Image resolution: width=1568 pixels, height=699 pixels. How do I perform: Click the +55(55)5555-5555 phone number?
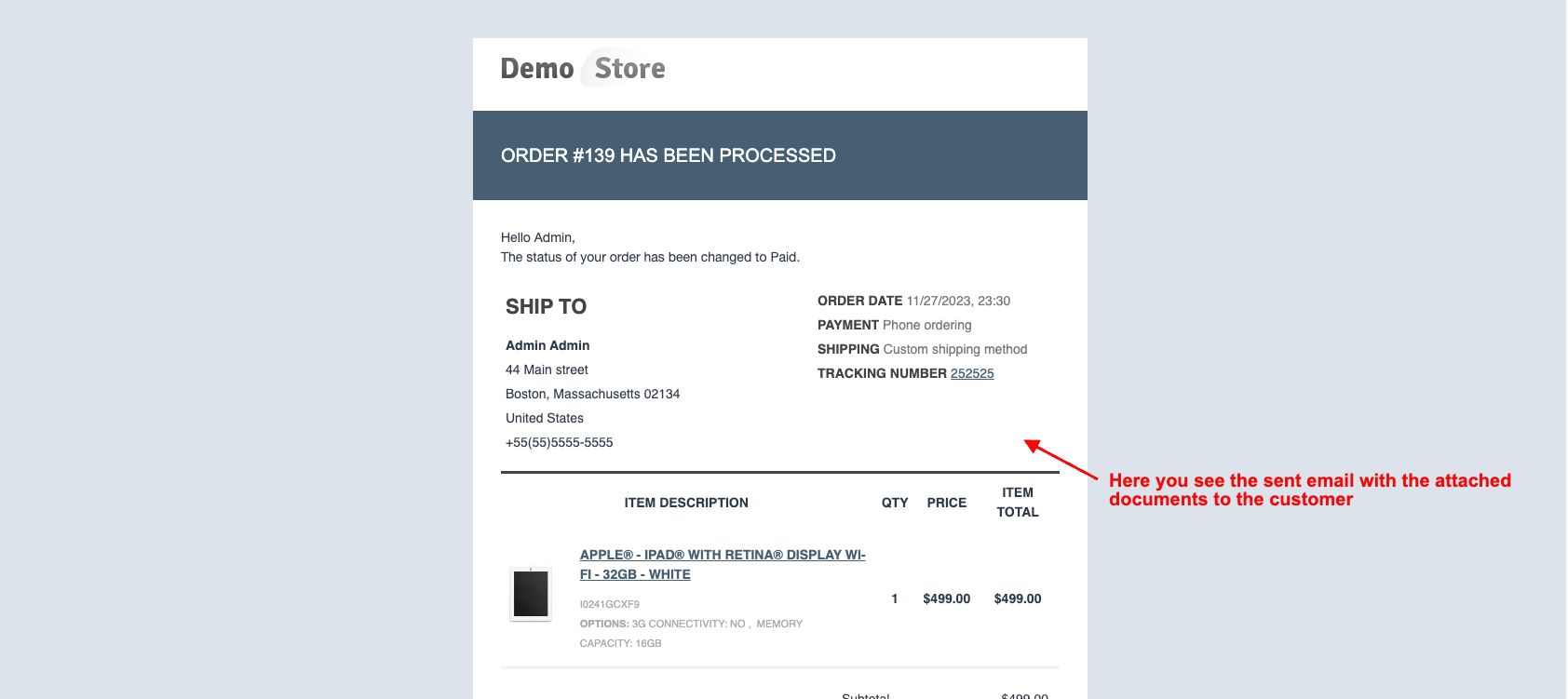(x=559, y=442)
